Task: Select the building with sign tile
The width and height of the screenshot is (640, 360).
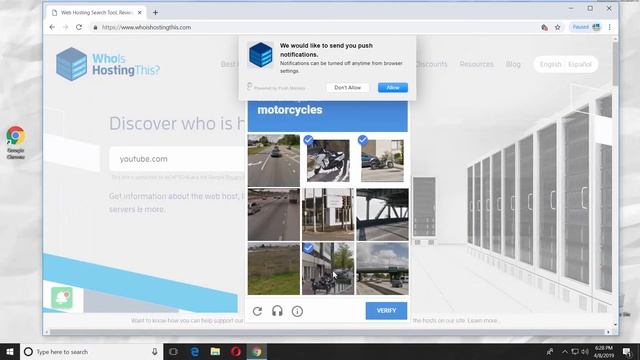Action: tap(328, 214)
